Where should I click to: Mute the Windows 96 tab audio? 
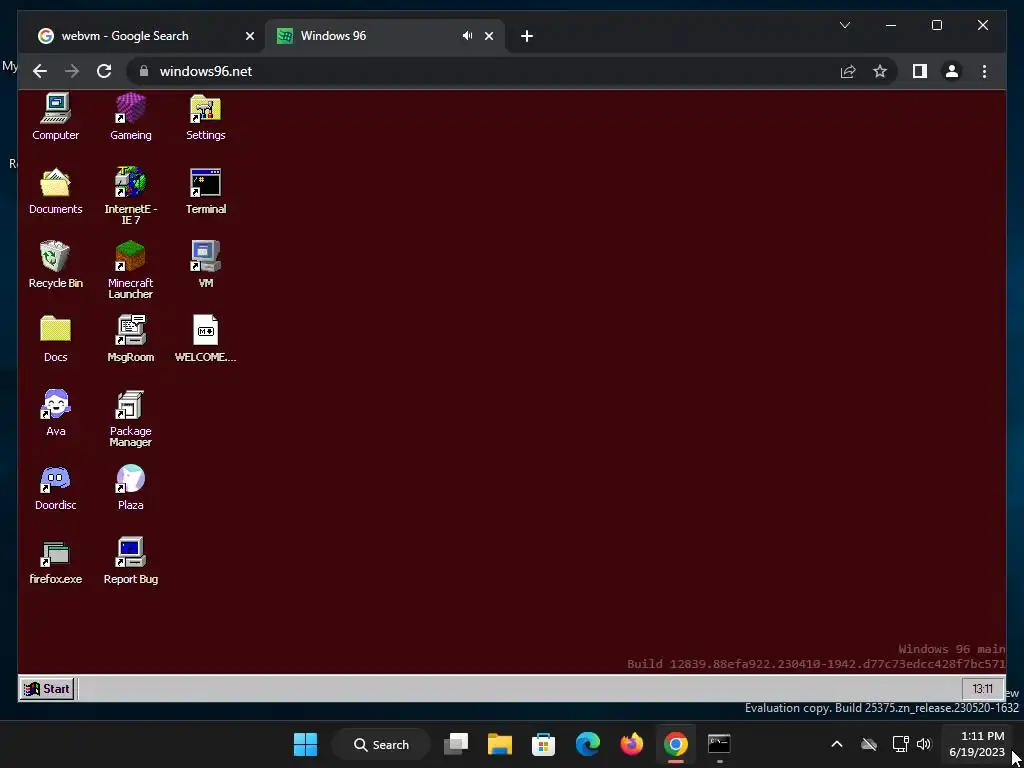coord(467,36)
